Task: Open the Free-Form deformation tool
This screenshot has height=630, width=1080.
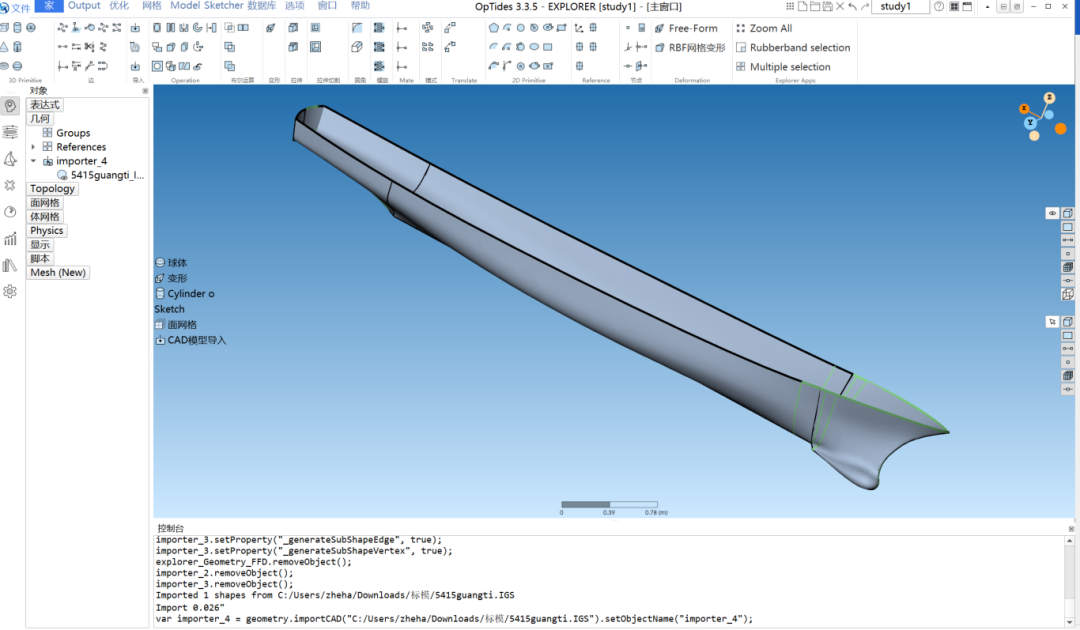Action: [686, 28]
